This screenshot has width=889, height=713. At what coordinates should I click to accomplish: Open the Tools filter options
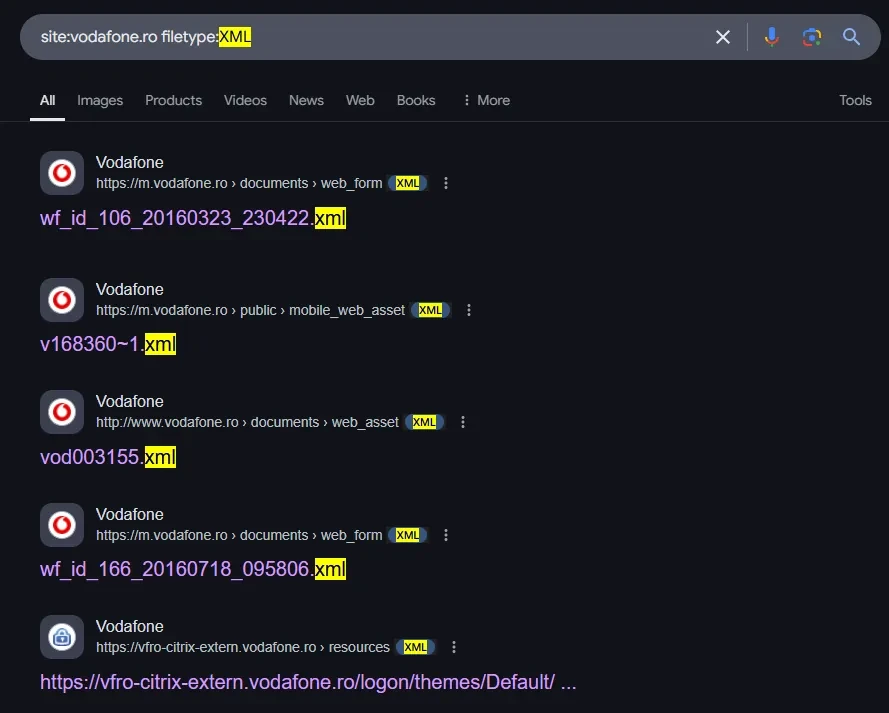pos(855,100)
